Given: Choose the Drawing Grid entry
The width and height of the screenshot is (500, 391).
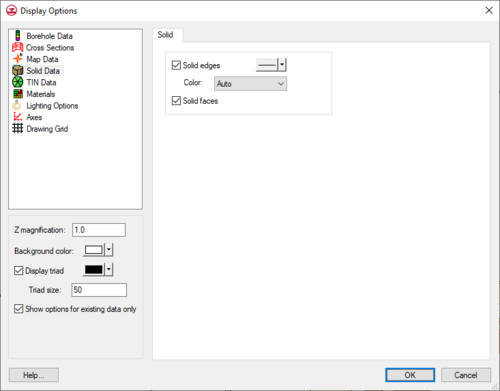Looking at the screenshot, I should [x=47, y=129].
